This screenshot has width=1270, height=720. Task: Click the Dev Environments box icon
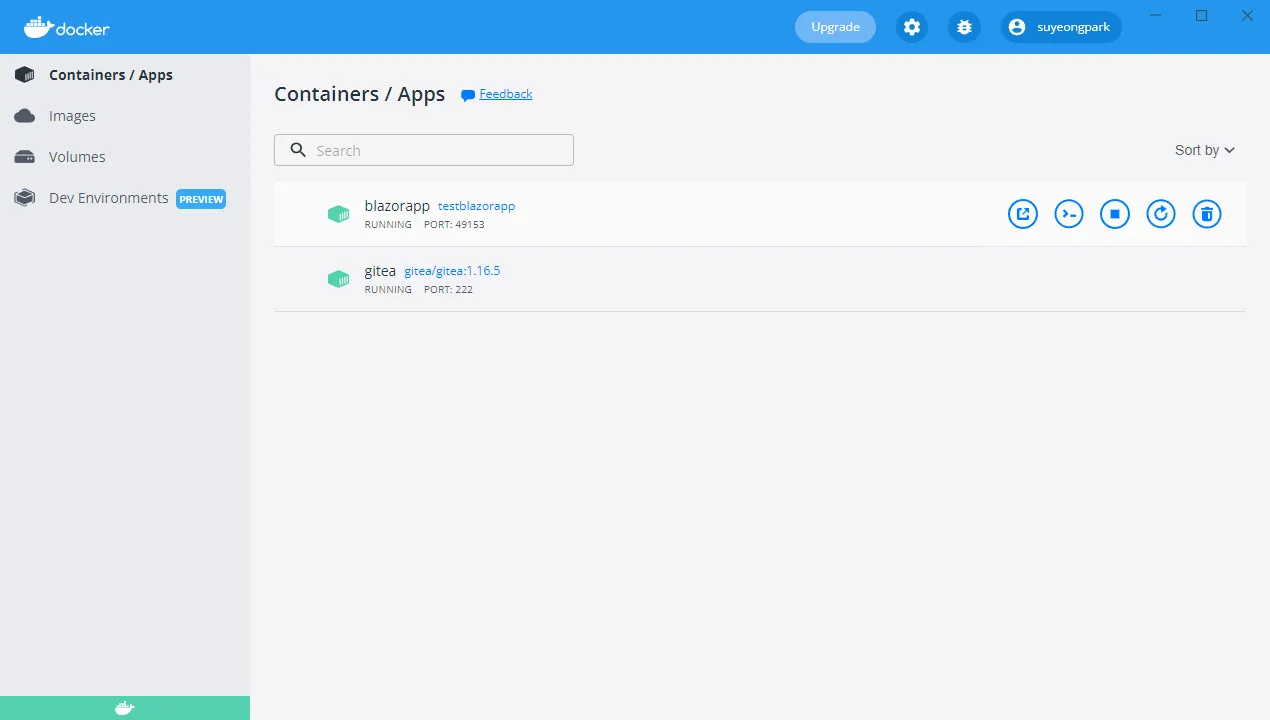tap(25, 198)
